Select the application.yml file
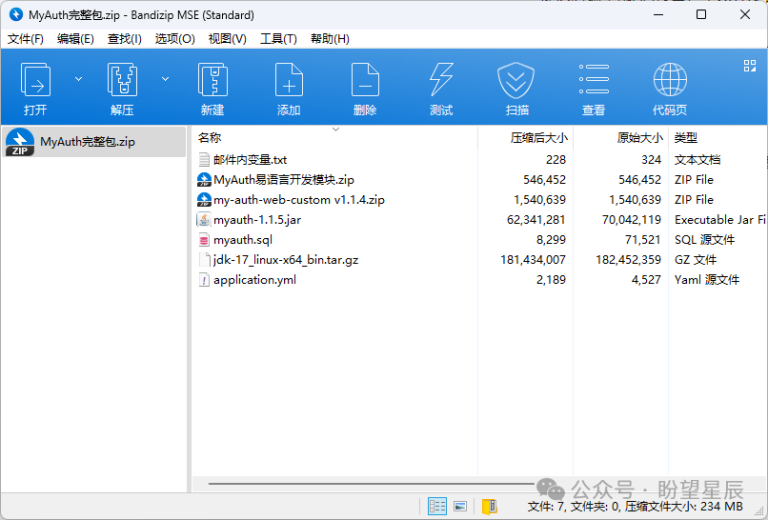The height and width of the screenshot is (520, 768). (x=255, y=280)
